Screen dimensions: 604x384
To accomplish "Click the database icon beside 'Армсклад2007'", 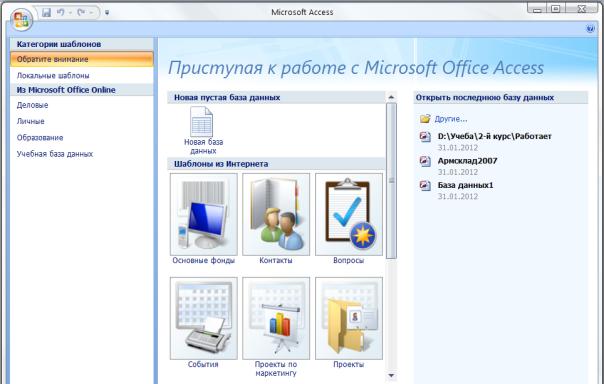I will click(425, 161).
